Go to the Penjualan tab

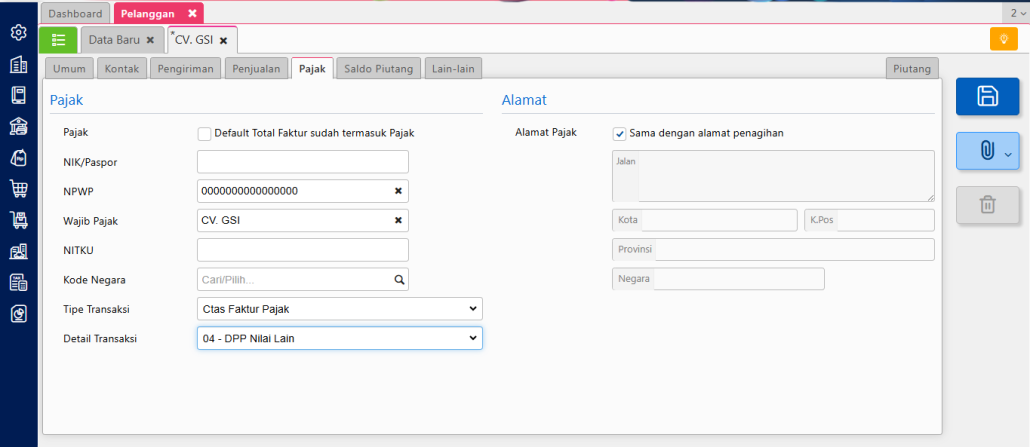pyautogui.click(x=257, y=68)
